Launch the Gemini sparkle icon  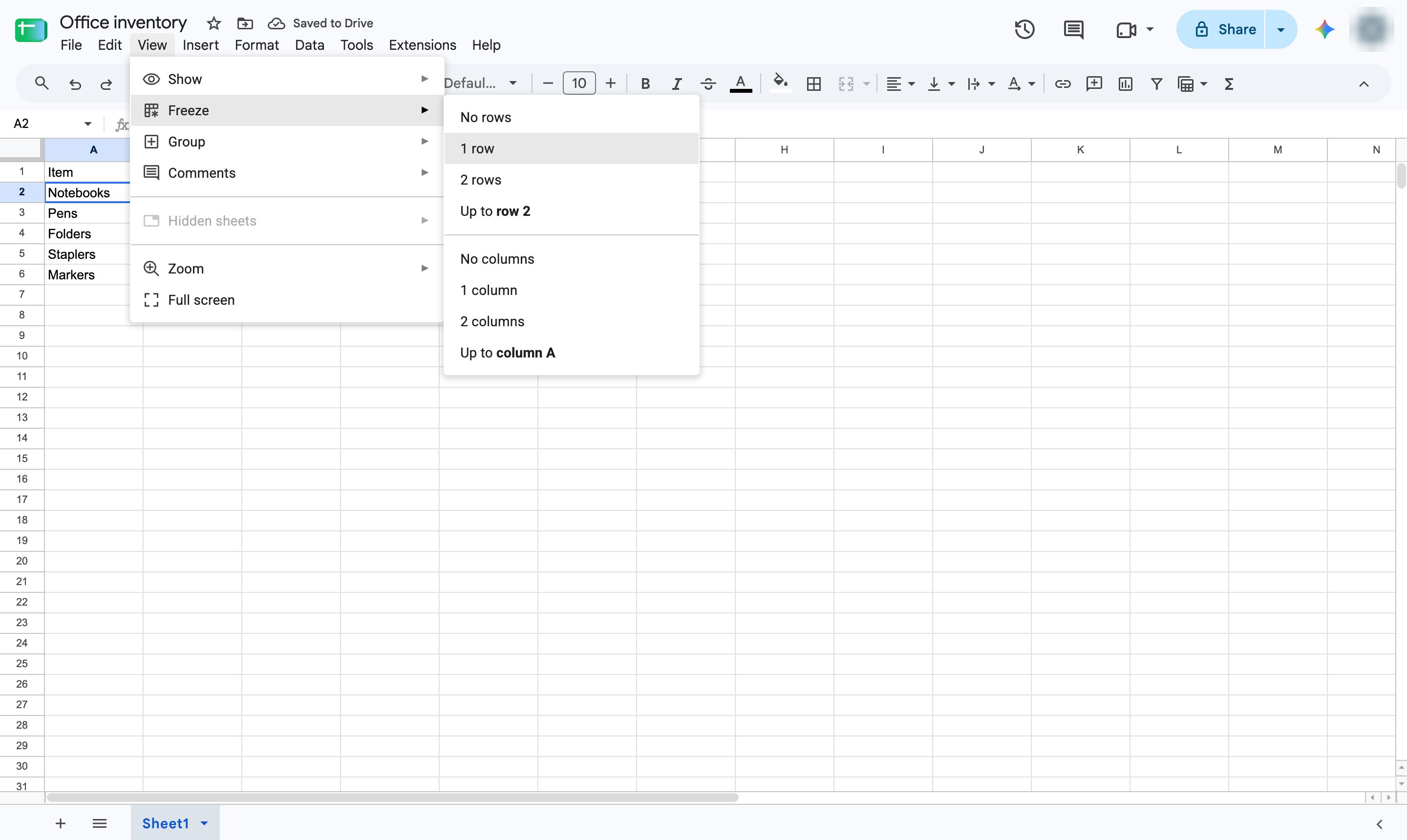[1324, 29]
